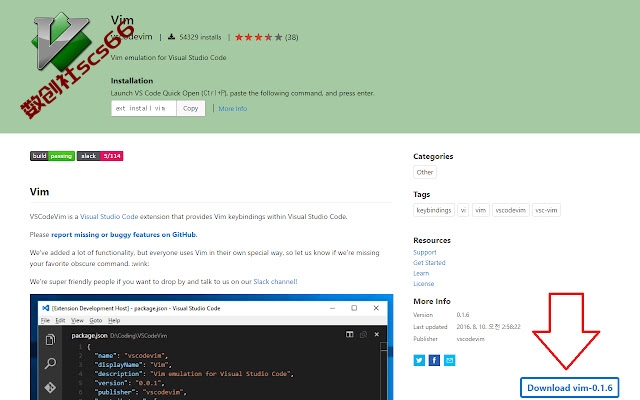Click the vscodevim publisher name in the header

[131, 37]
